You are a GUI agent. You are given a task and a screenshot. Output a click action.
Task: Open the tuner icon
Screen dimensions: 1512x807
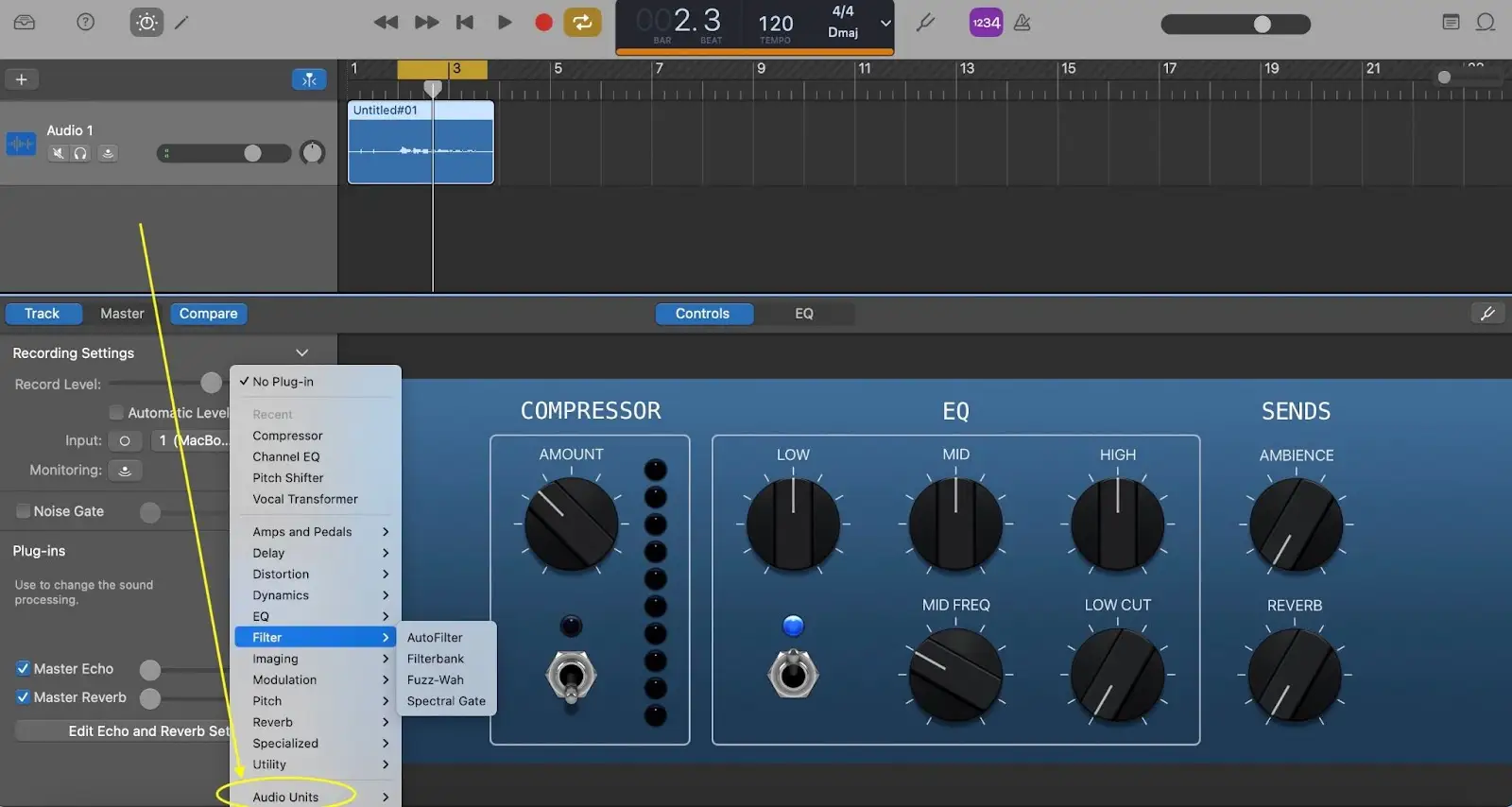[x=925, y=22]
